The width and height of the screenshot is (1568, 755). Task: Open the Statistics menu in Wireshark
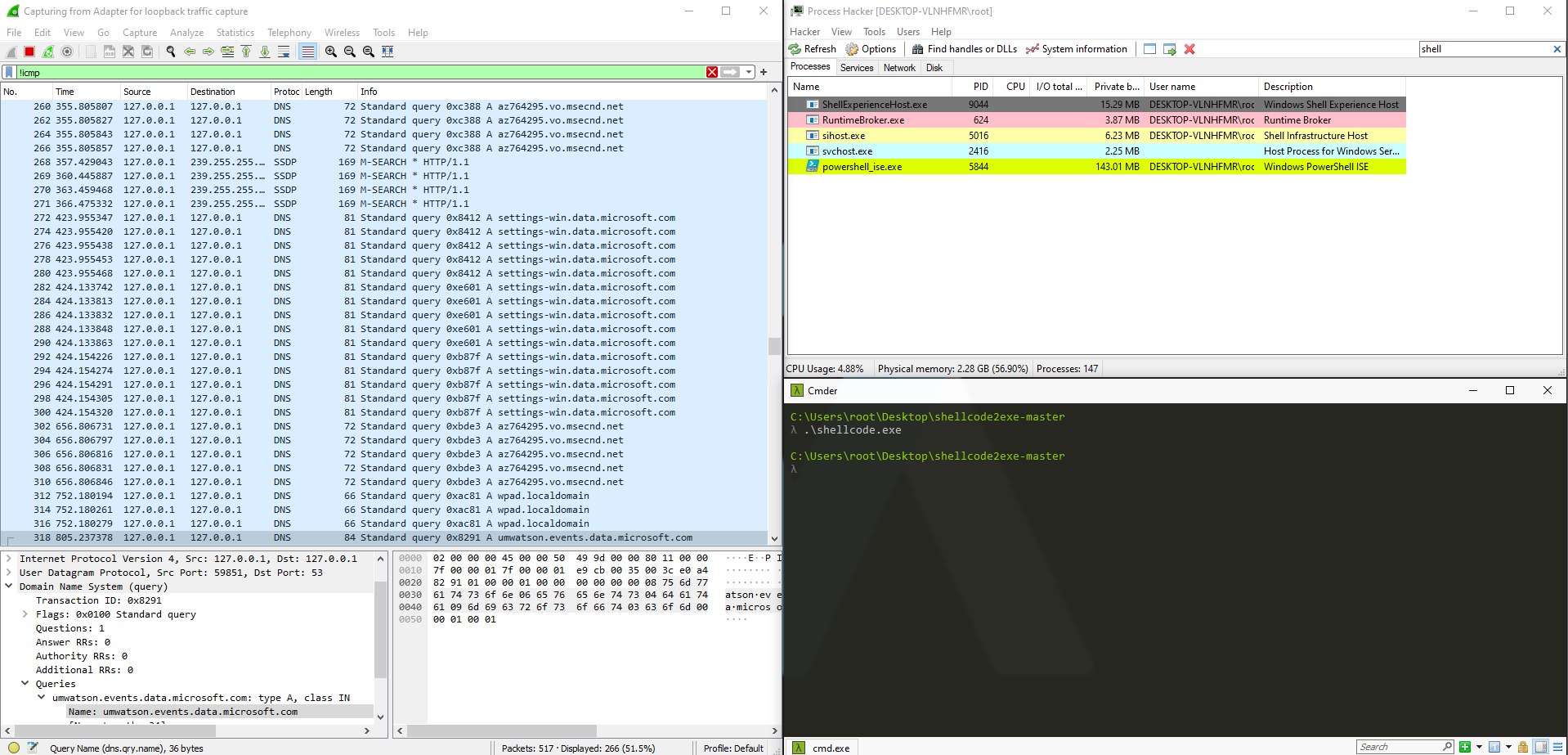[x=235, y=32]
